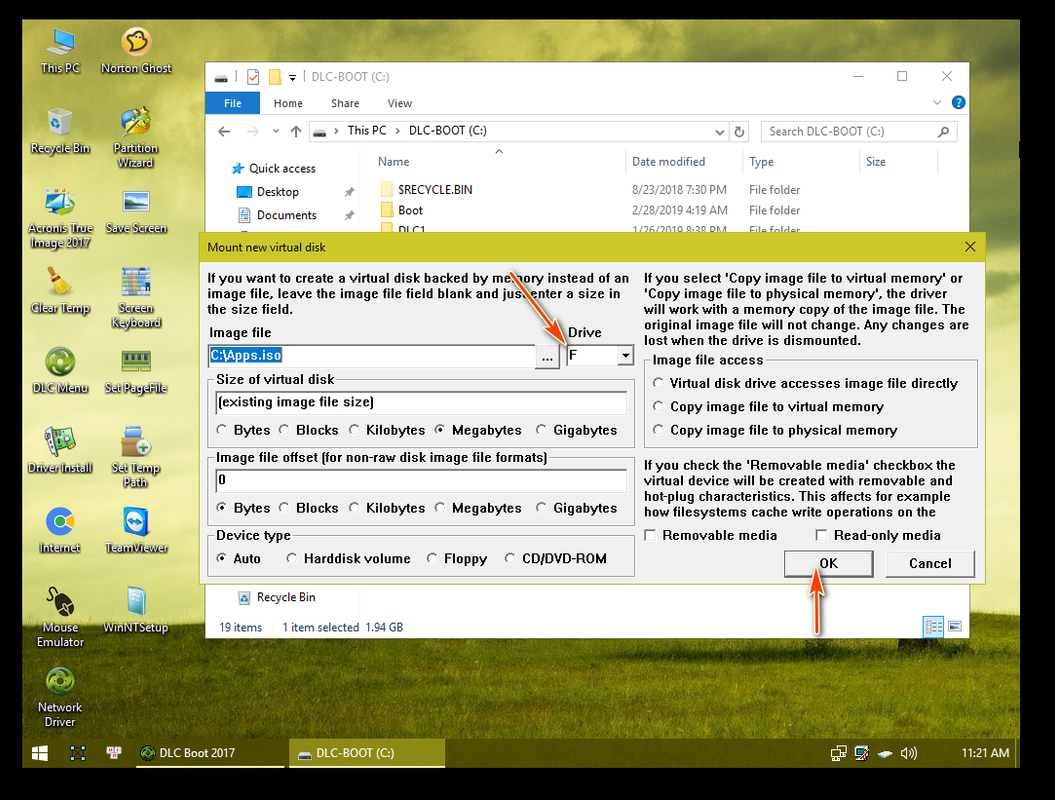Open the Set Temp Path icon
The image size is (1055, 800).
pyautogui.click(x=136, y=457)
